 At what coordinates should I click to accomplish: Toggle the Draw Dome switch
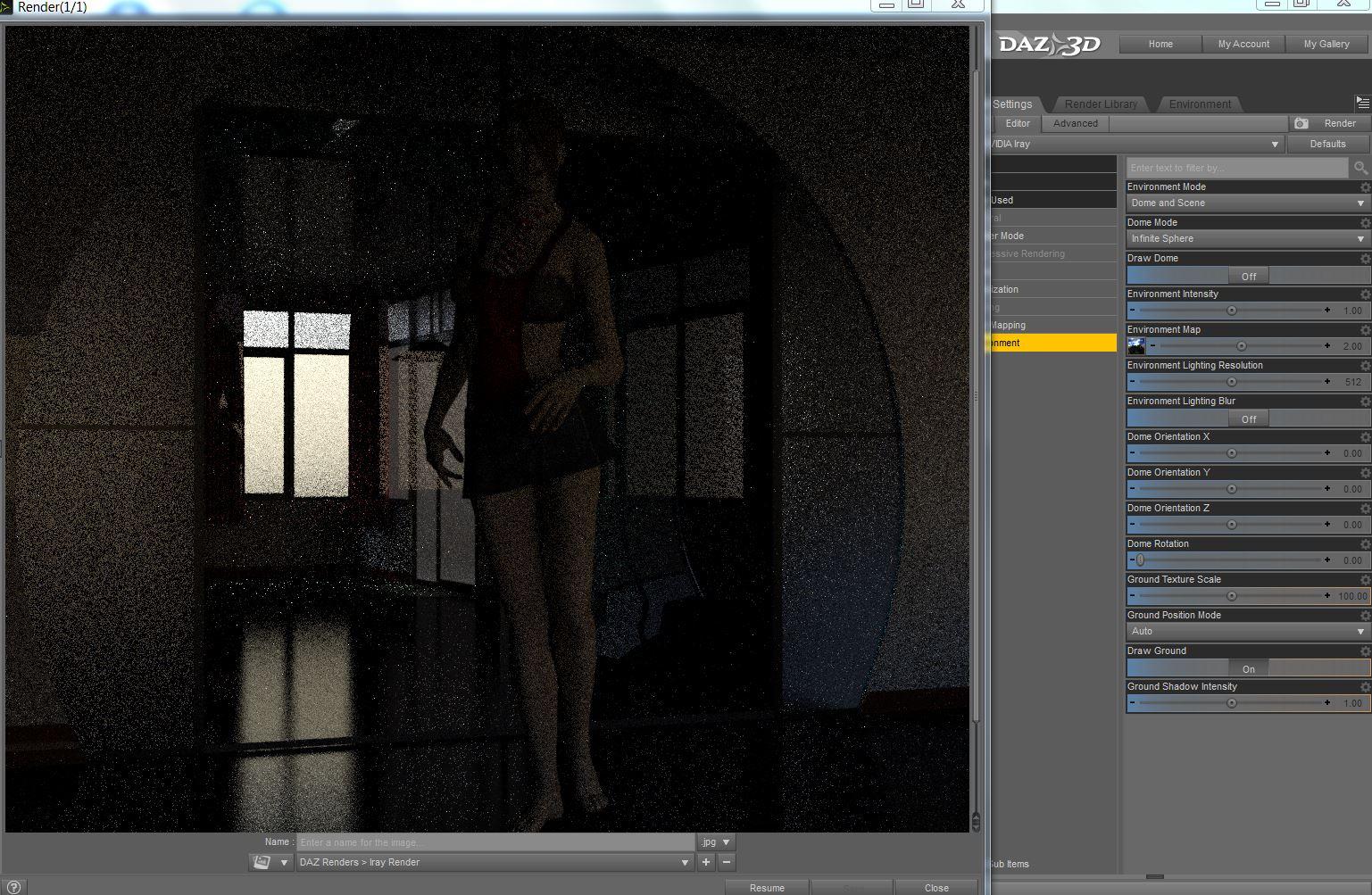tap(1247, 276)
